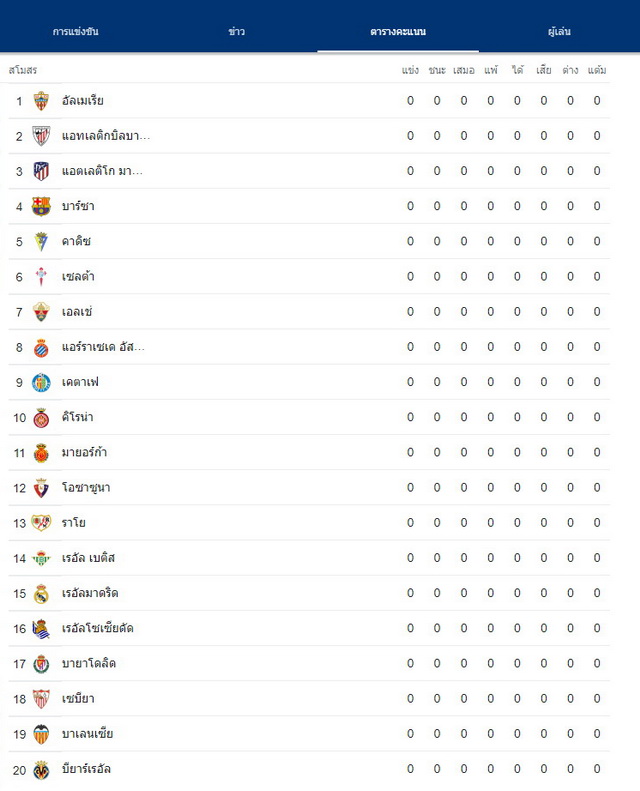Click the Real Madrid club crest
640x791 pixels.
point(41,593)
